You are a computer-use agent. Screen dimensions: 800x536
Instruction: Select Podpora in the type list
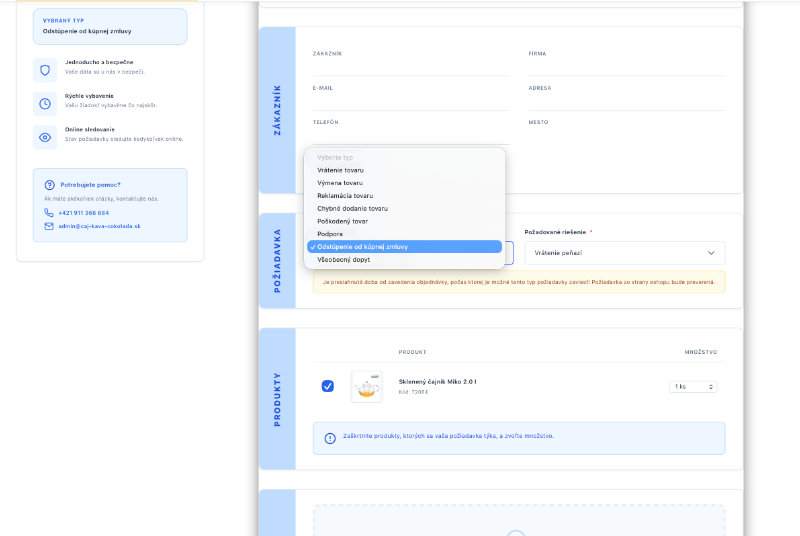click(x=405, y=234)
